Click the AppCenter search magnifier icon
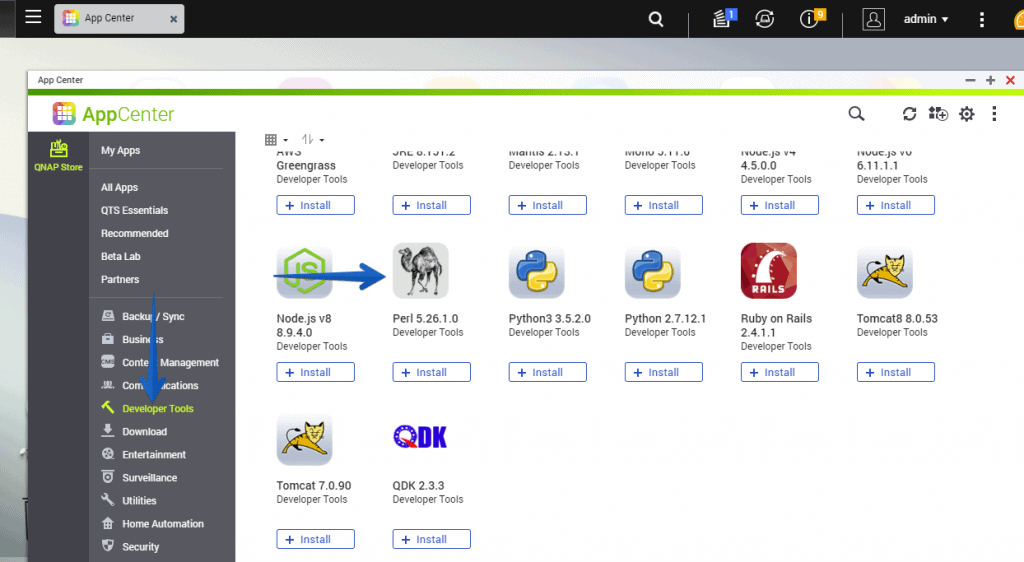 click(856, 114)
